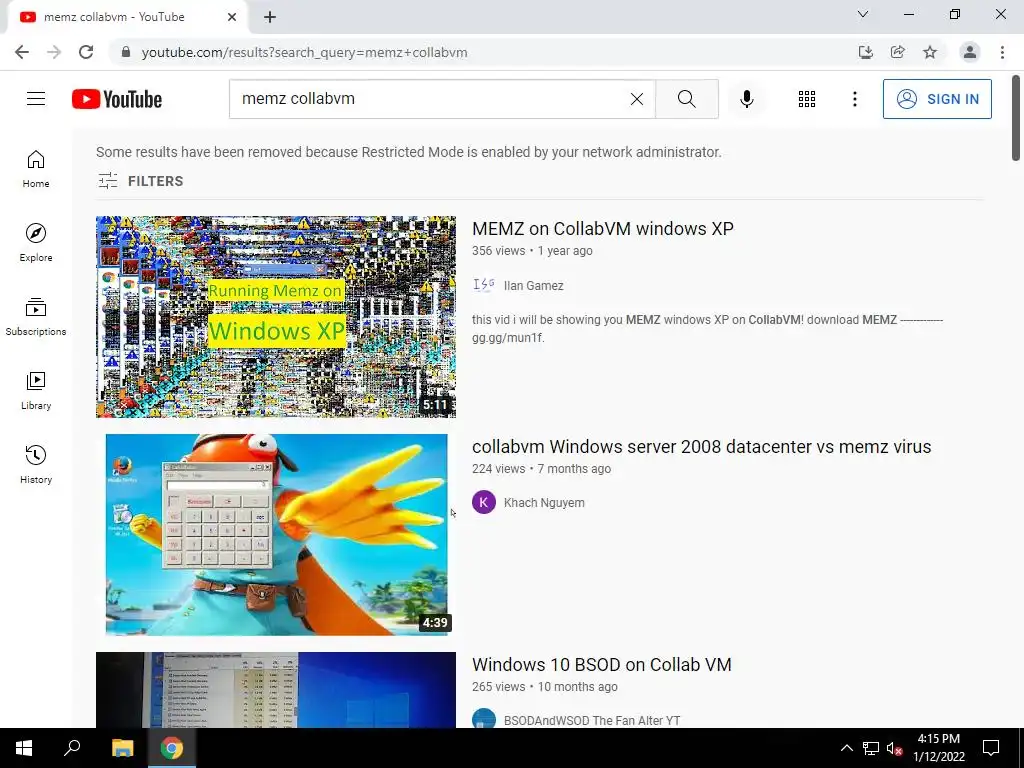Image resolution: width=1024 pixels, height=768 pixels.
Task: Click the page vertical scrollbar
Action: click(x=1016, y=118)
